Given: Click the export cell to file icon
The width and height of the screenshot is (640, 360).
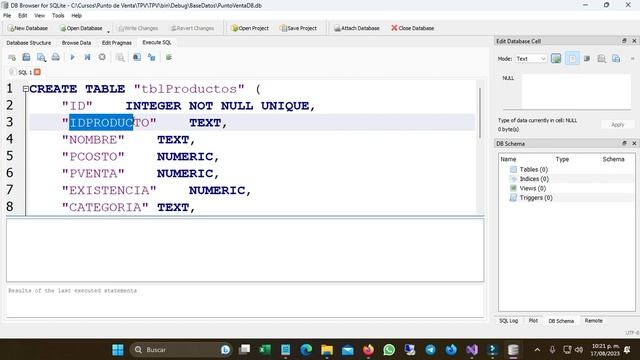Looking at the screenshot, I should coord(616,58).
